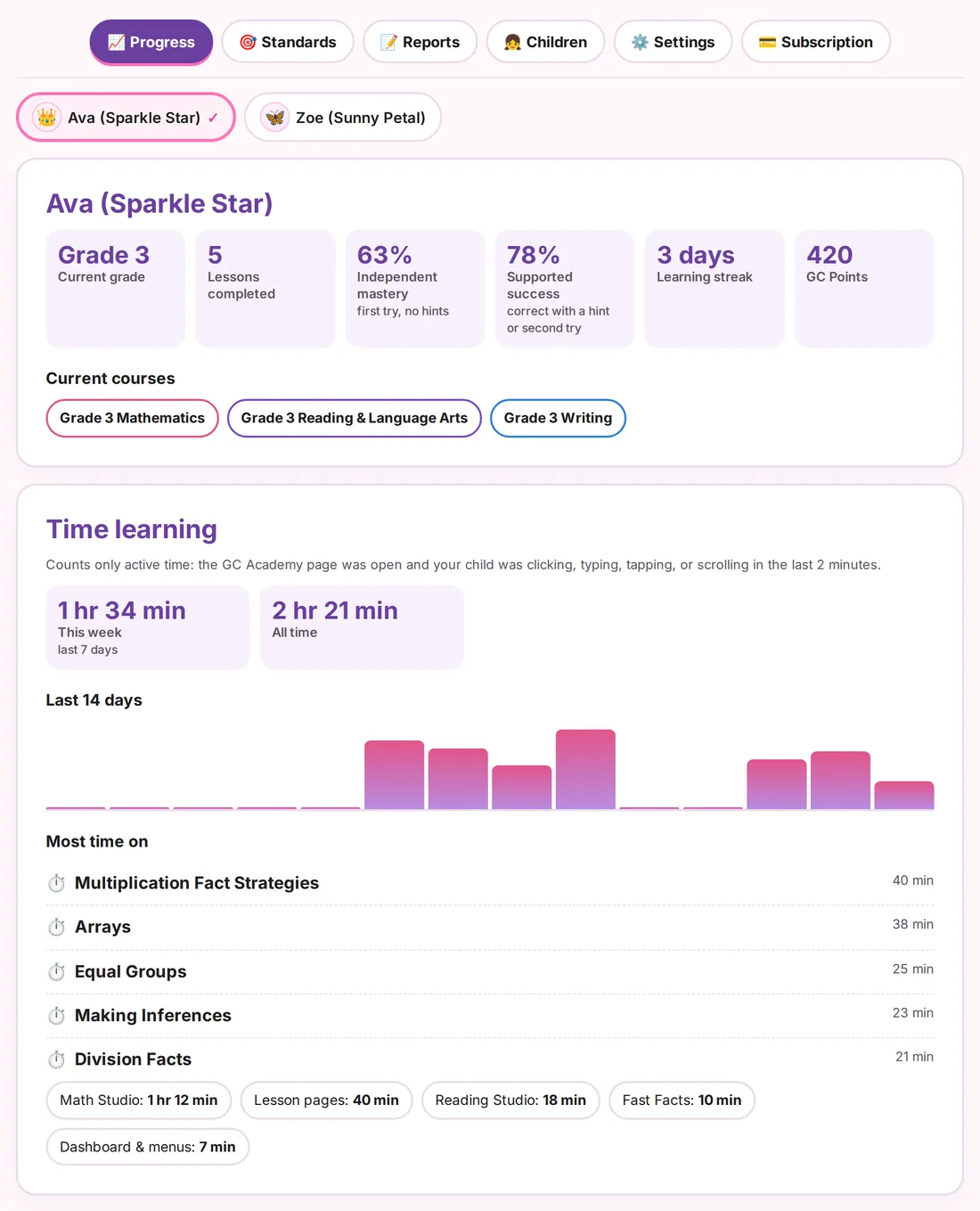Click the 5 Lessons completed card

(x=265, y=289)
